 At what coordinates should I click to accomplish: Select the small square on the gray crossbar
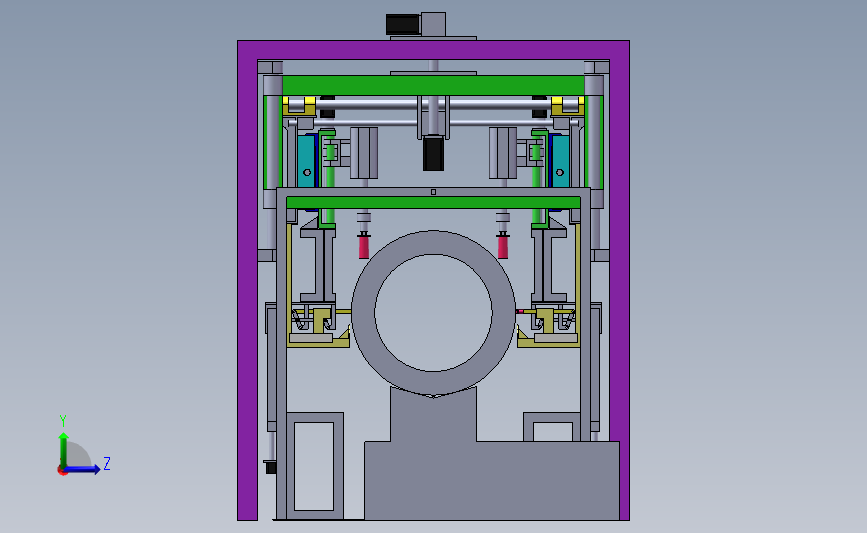(x=434, y=192)
